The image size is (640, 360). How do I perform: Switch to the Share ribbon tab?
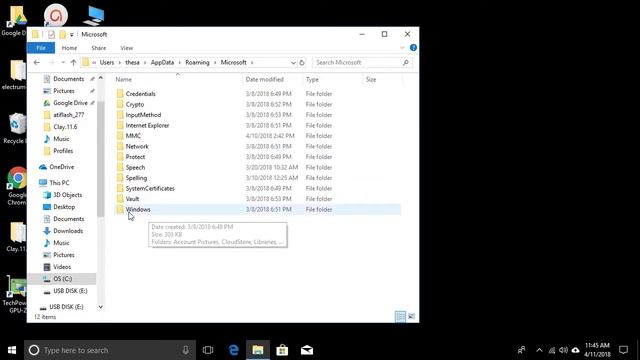pyautogui.click(x=99, y=48)
